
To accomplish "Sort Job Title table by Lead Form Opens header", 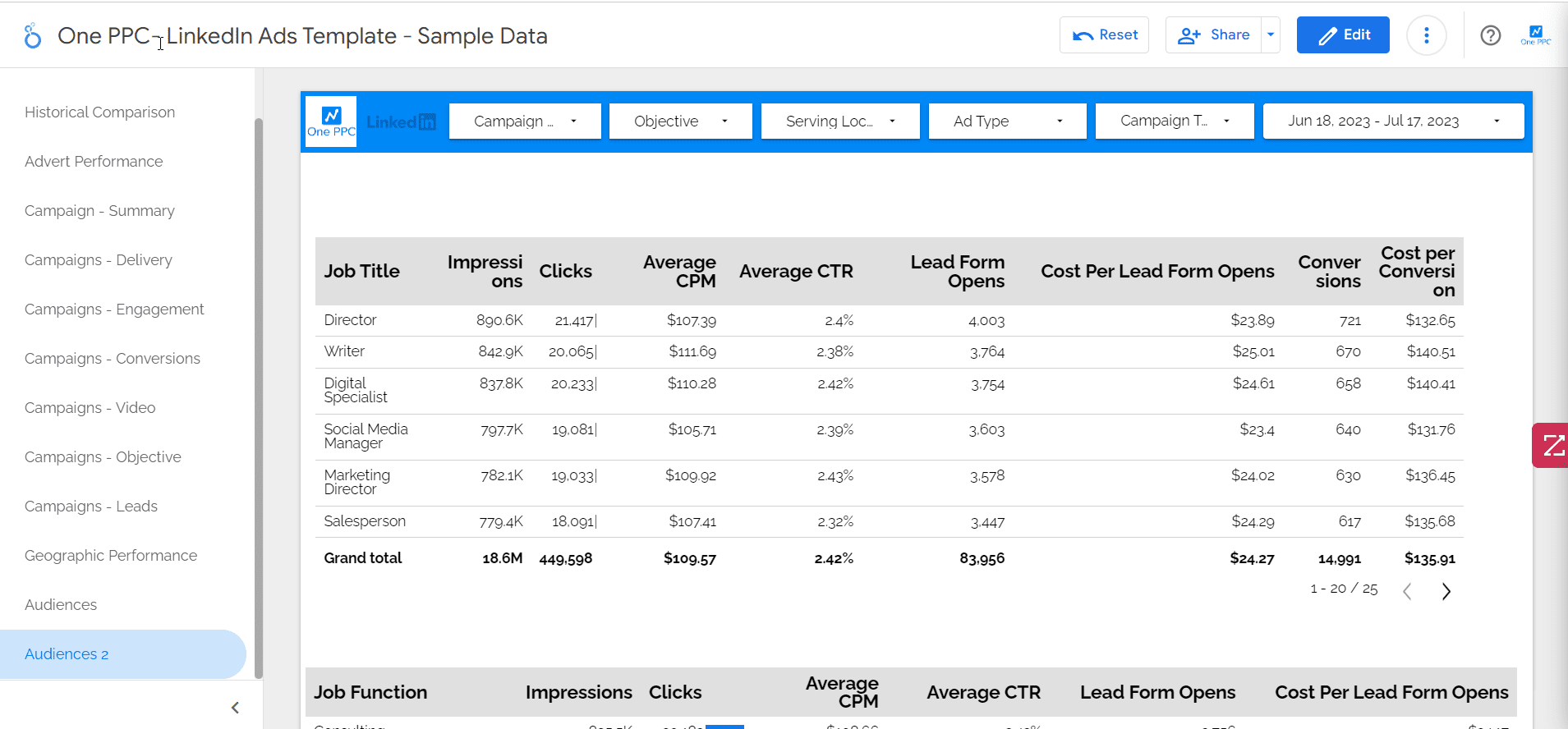I will point(957,272).
